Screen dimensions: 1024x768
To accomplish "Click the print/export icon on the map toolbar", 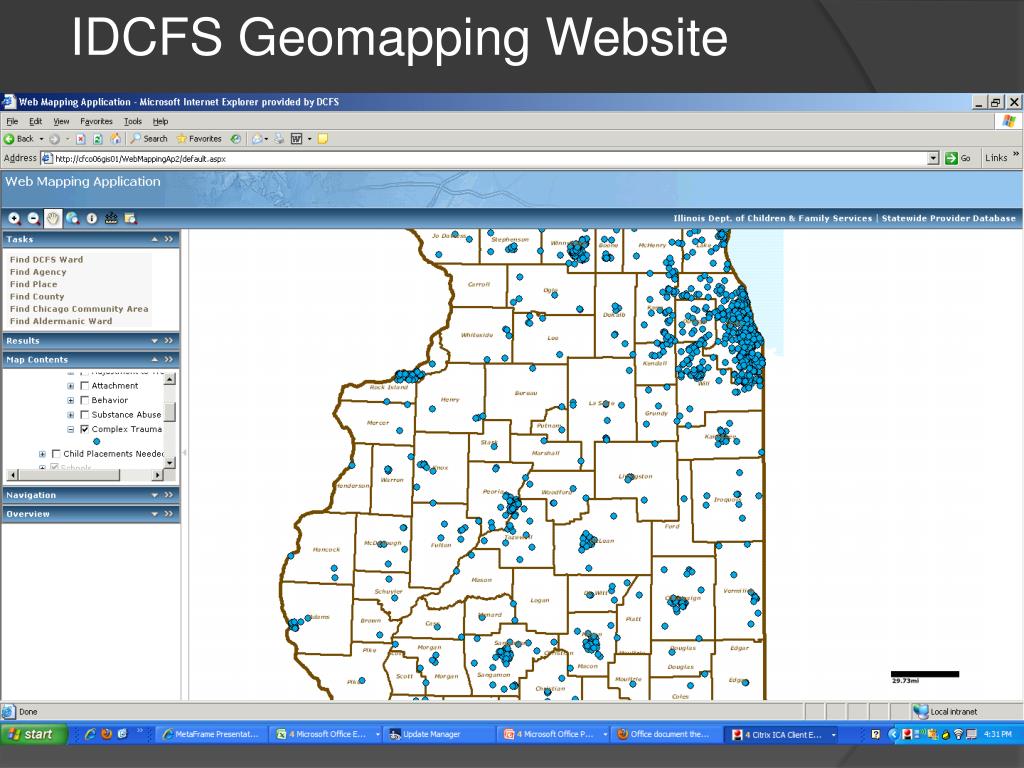I will [x=130, y=218].
